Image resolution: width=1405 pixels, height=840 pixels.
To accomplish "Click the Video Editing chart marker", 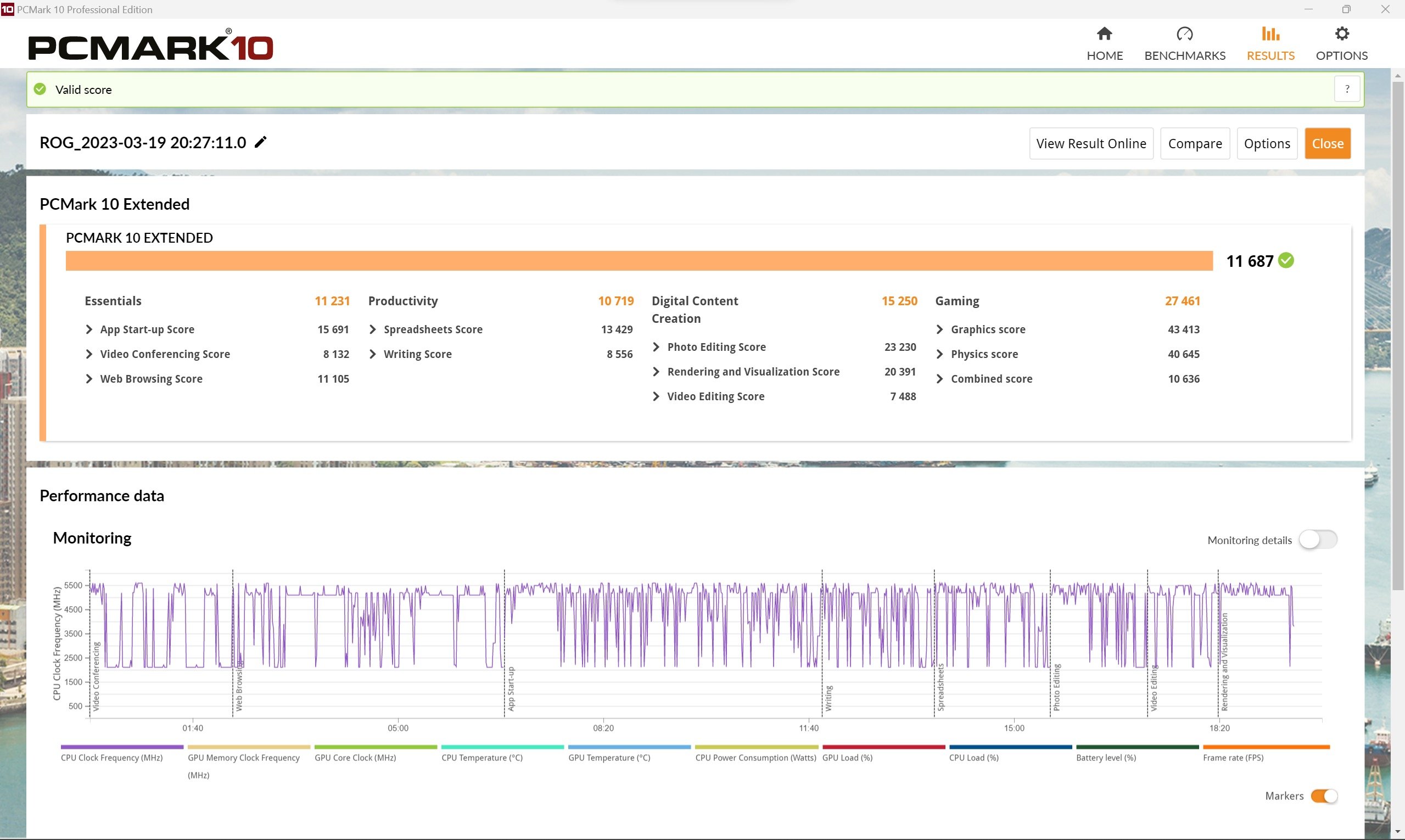I will (1154, 688).
